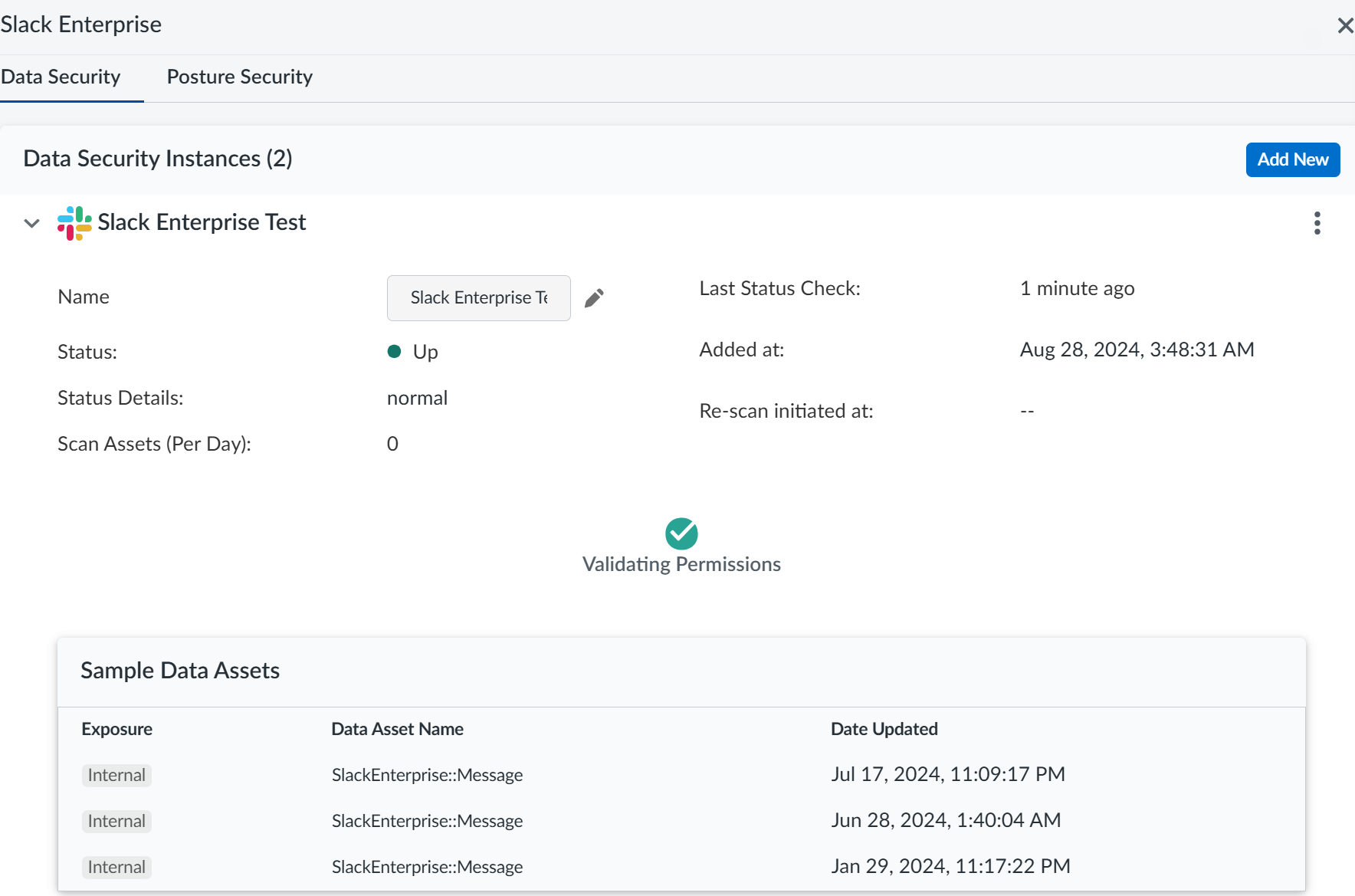Click the Date Updated column header

coord(884,729)
